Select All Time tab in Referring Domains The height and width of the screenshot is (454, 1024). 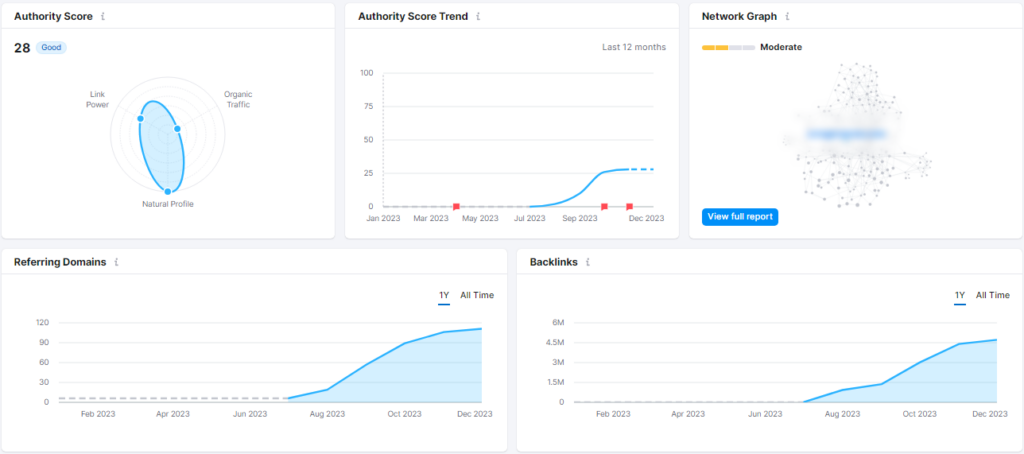[477, 295]
